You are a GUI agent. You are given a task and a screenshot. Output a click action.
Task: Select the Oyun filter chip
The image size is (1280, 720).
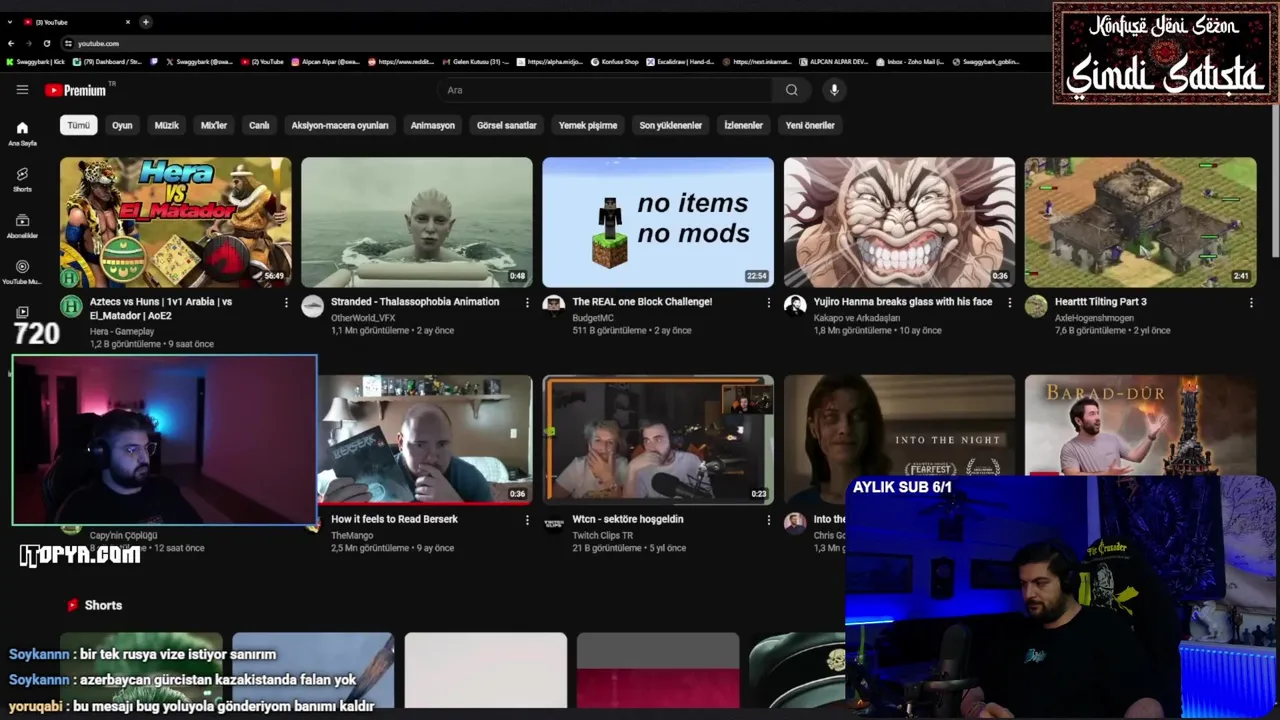click(x=122, y=125)
